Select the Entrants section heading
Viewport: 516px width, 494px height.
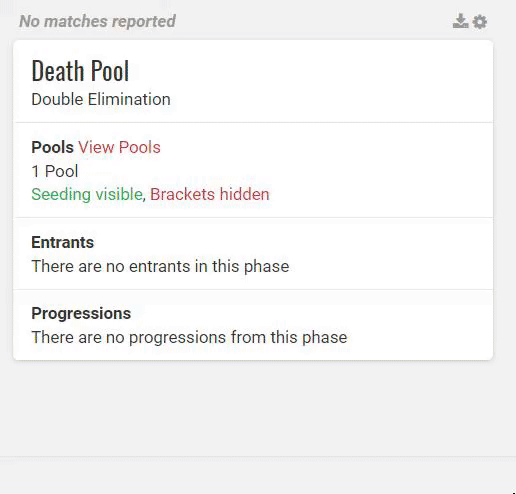63,242
